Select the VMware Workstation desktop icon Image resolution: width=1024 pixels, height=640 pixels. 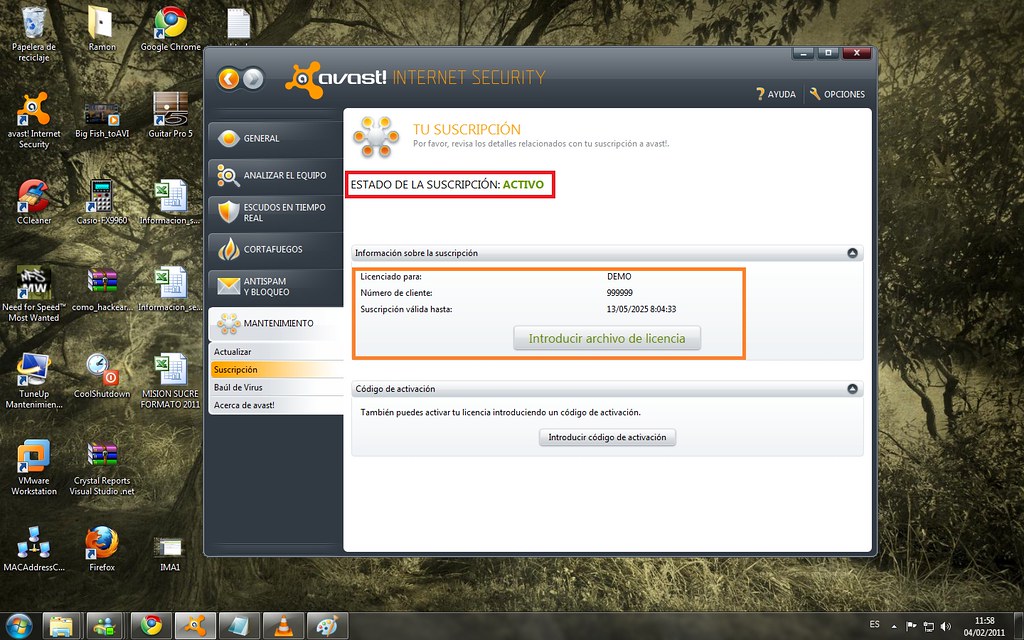(34, 468)
